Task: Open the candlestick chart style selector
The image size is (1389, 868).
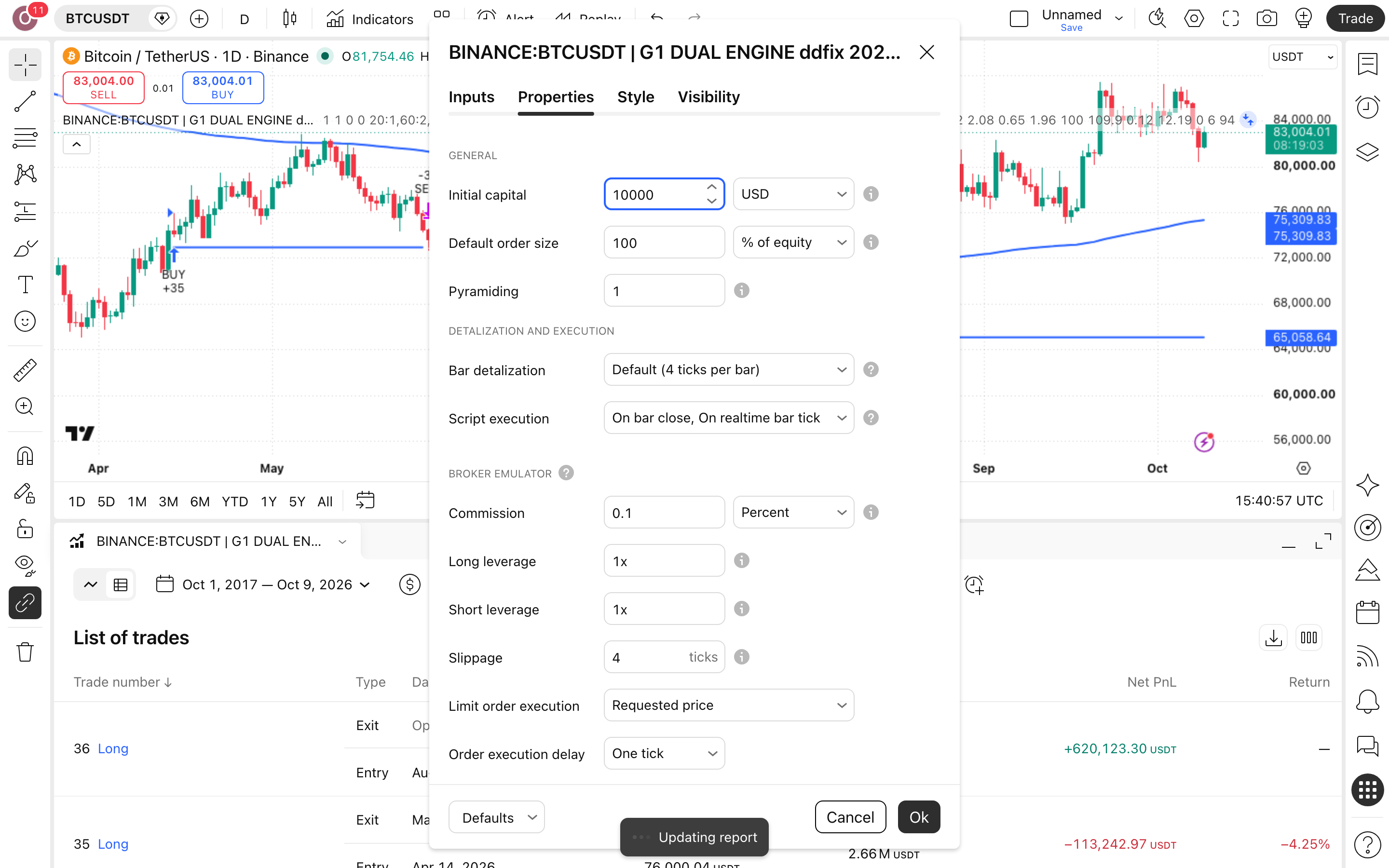Action: pyautogui.click(x=290, y=19)
